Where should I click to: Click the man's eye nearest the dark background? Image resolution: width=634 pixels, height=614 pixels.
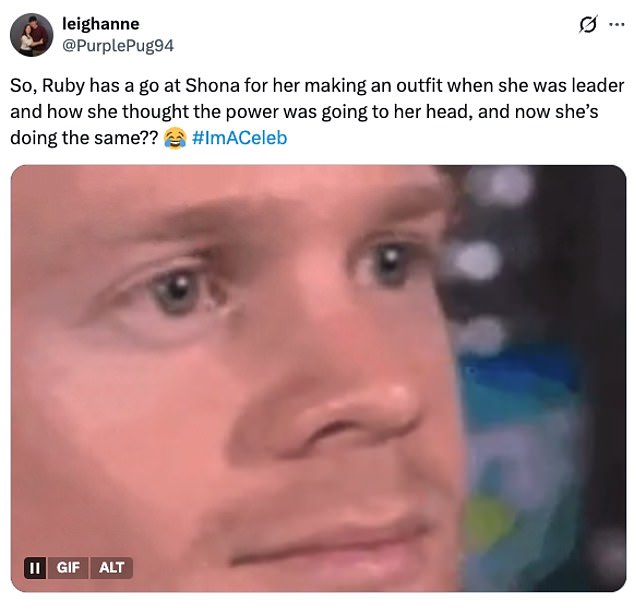pos(389,262)
